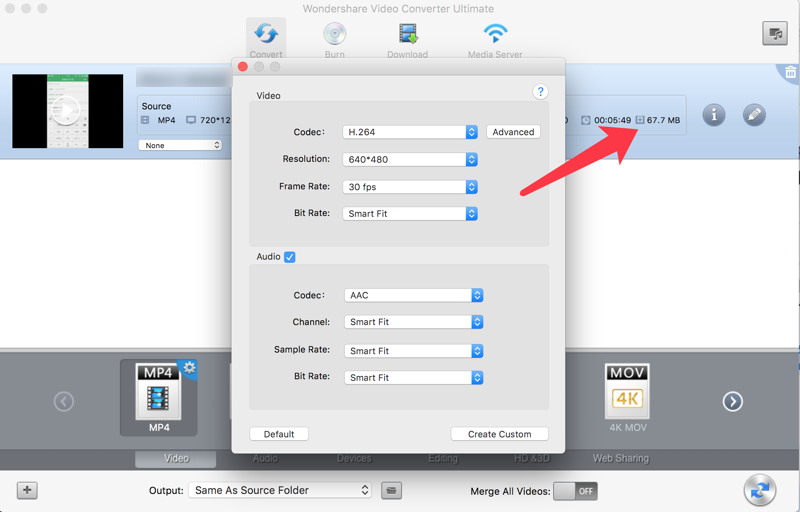This screenshot has height=512, width=800.
Task: Switch to the Video format tab
Action: 176,458
